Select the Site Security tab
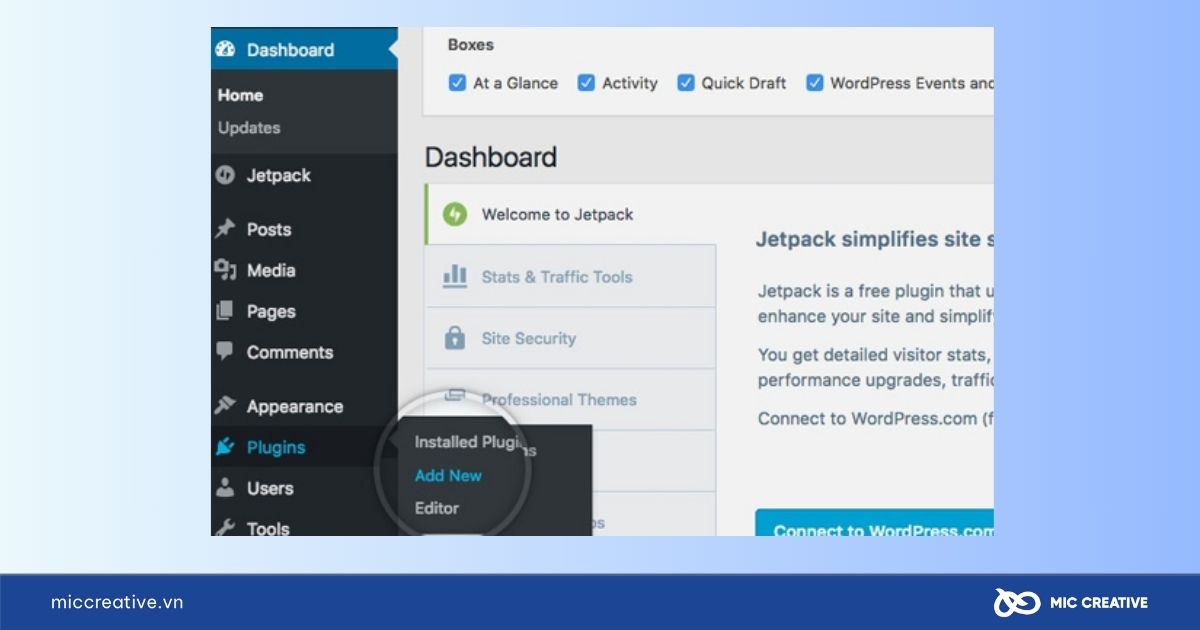The height and width of the screenshot is (630, 1200). 570,338
